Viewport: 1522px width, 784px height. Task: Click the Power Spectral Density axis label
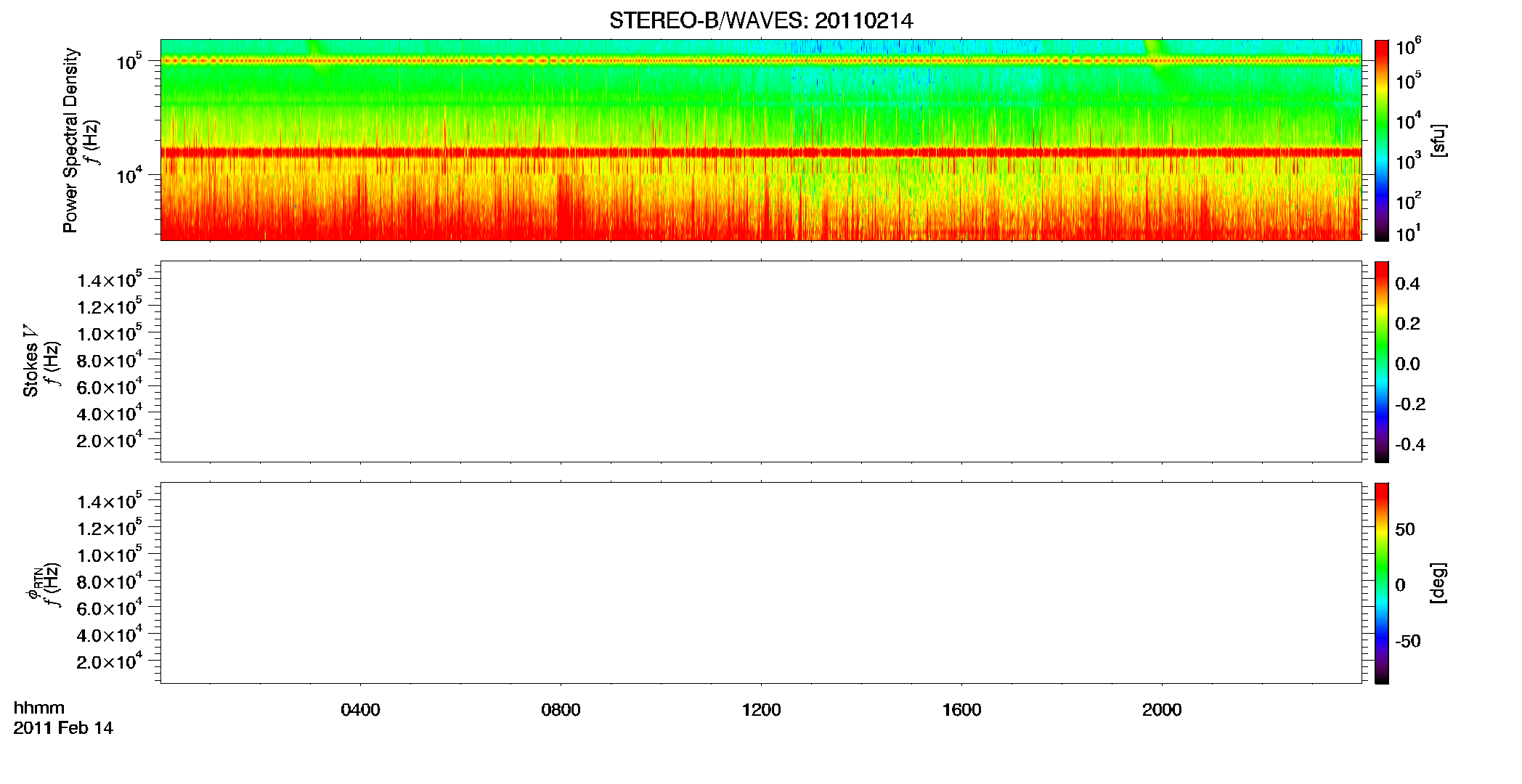(70, 140)
